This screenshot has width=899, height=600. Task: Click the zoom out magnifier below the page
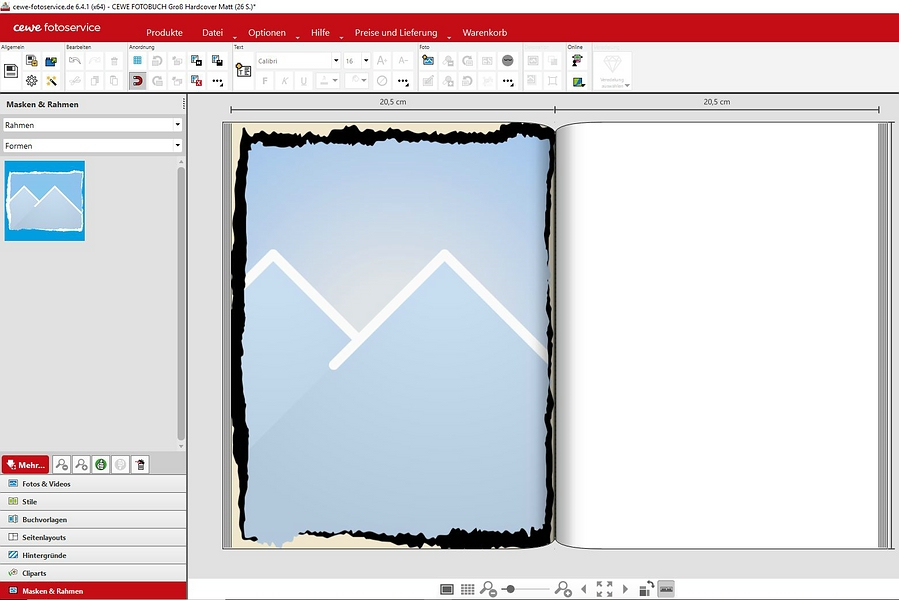[x=488, y=589]
